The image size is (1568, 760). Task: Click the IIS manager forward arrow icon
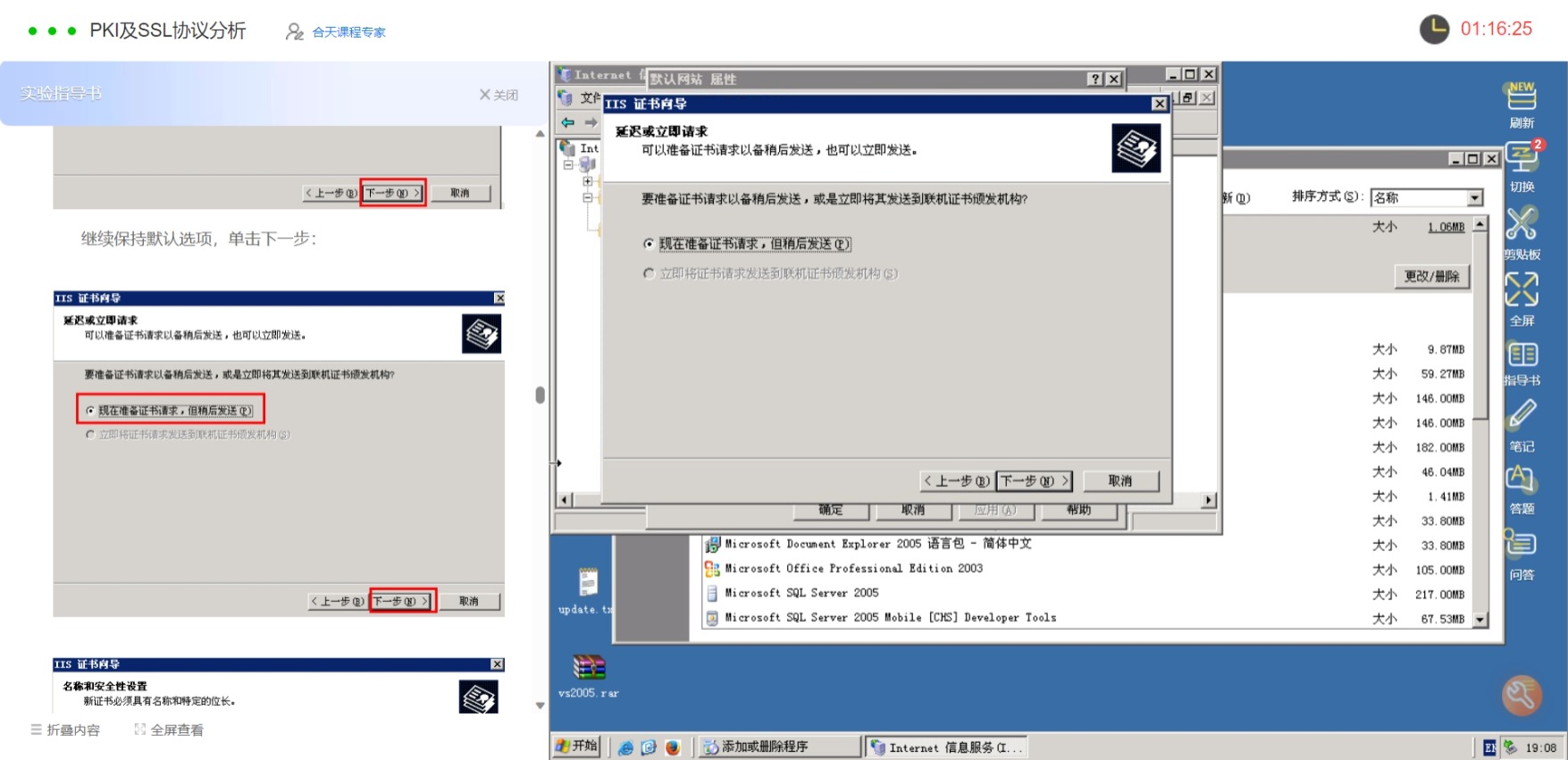click(x=591, y=122)
